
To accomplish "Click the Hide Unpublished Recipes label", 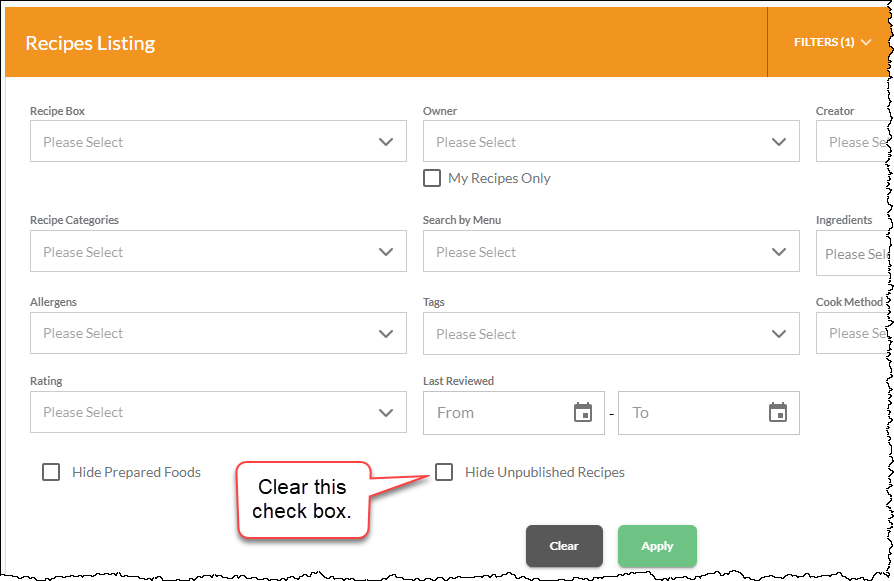I will (544, 472).
